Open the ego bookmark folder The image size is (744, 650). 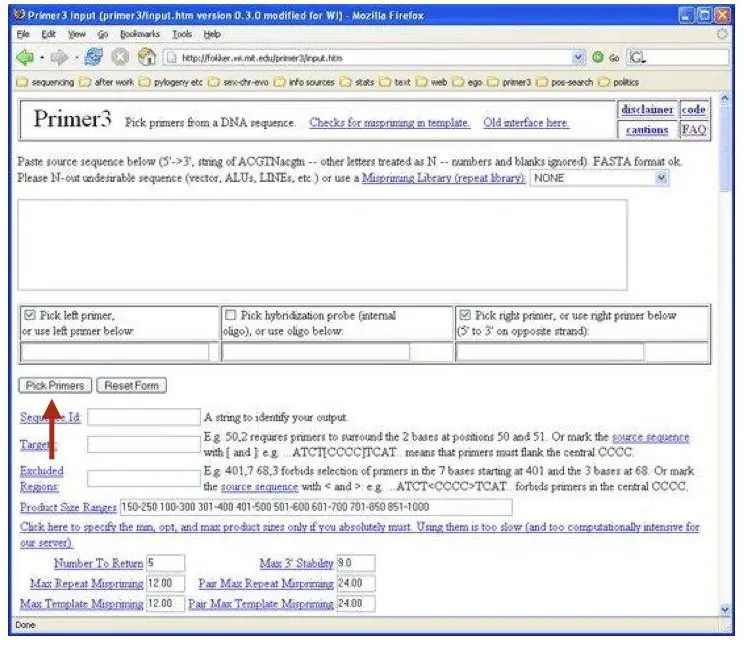[x=467, y=82]
